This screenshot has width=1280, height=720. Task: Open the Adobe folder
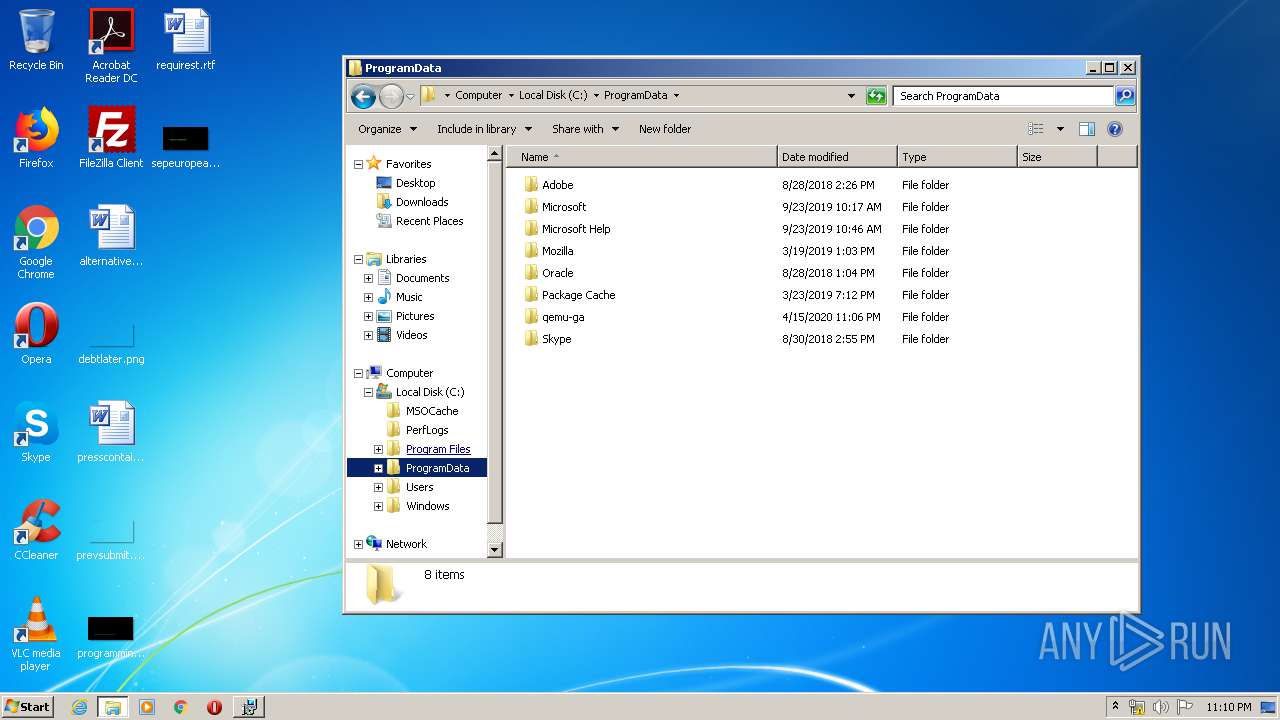point(558,185)
